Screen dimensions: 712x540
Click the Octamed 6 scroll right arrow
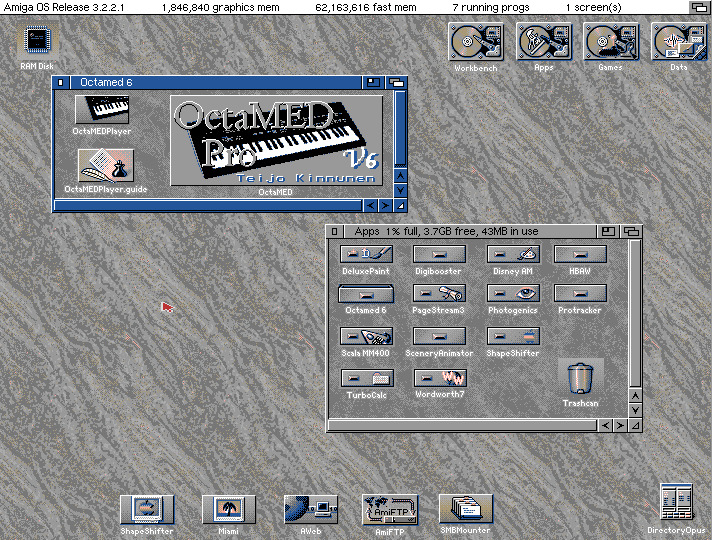(x=385, y=206)
